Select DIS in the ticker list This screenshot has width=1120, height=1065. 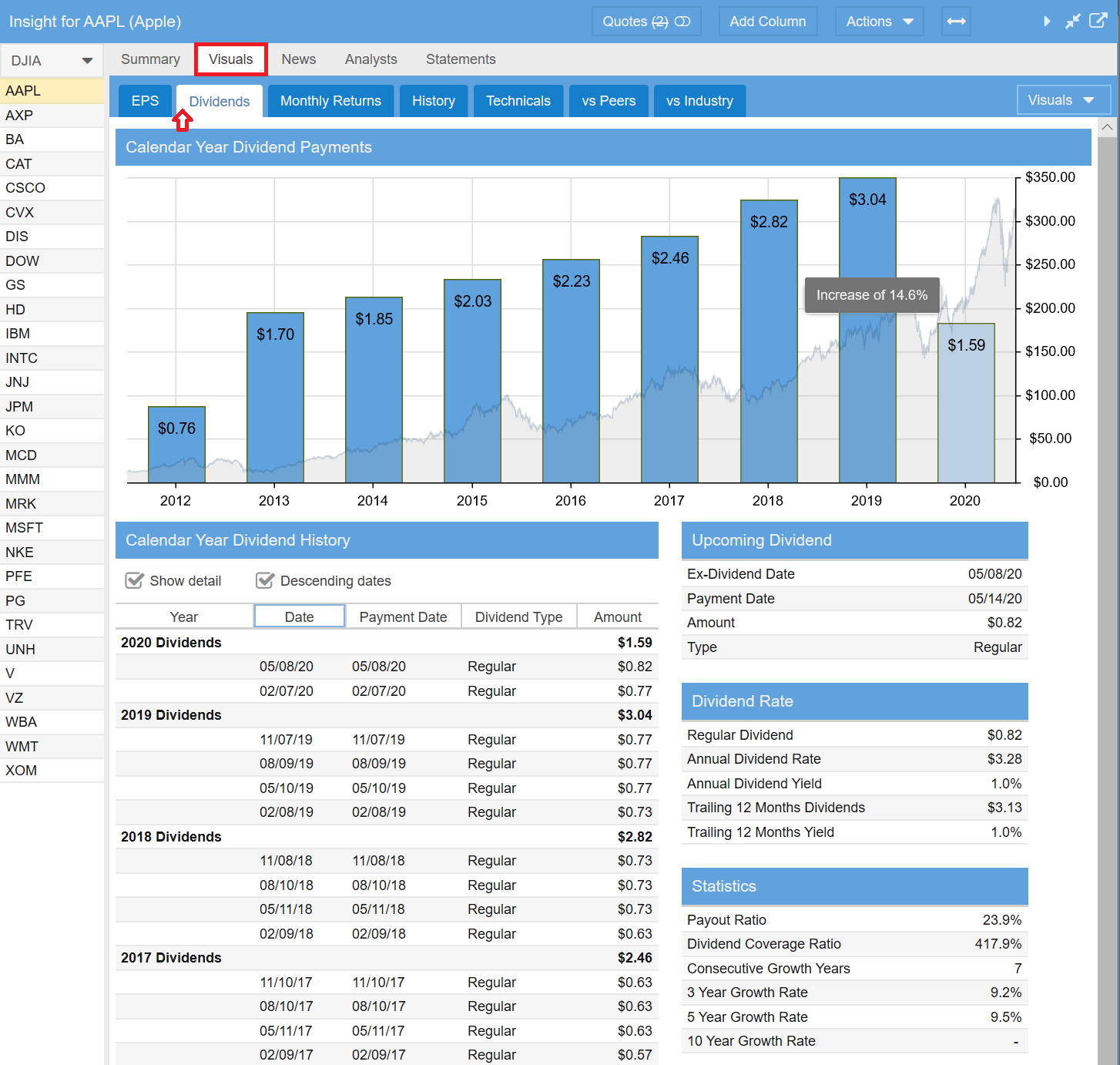pos(52,237)
